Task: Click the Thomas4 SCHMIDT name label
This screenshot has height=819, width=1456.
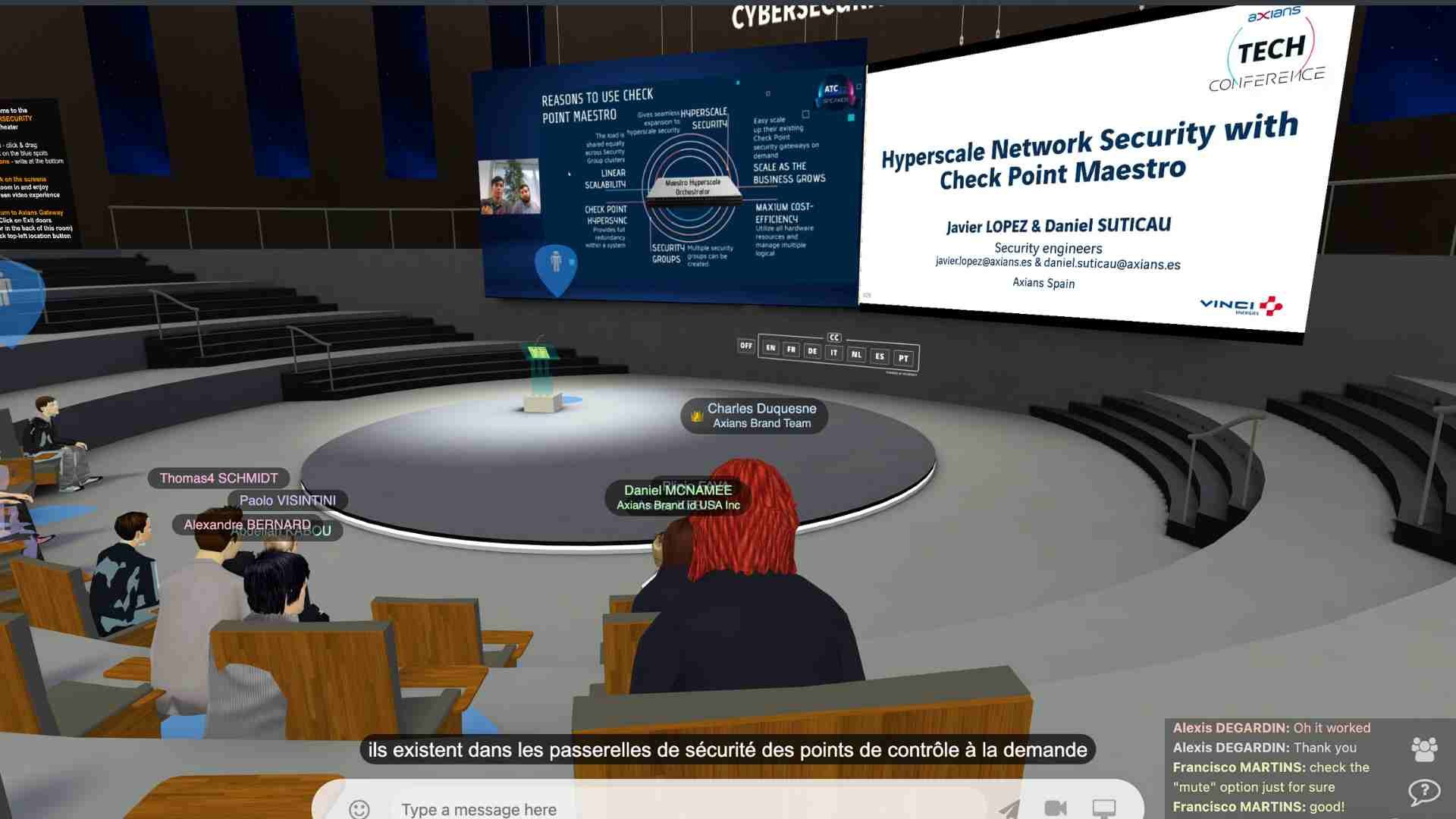Action: [218, 479]
